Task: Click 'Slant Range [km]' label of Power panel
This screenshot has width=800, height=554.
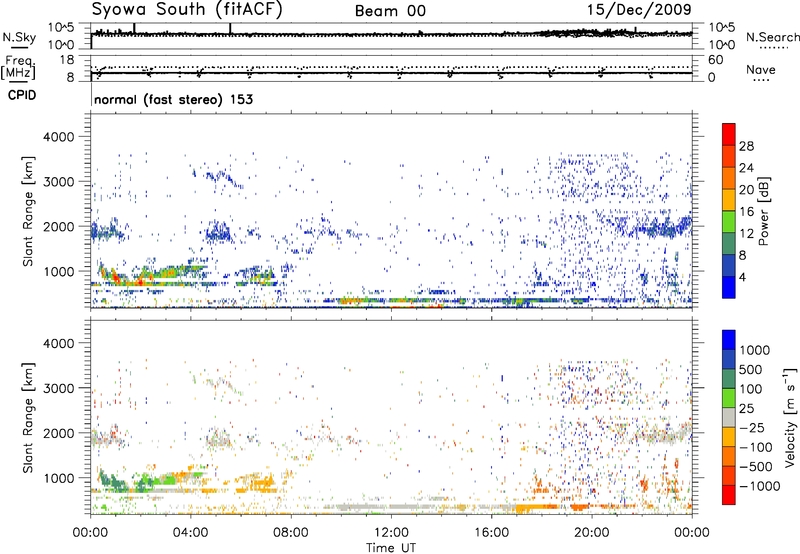Action: point(28,211)
